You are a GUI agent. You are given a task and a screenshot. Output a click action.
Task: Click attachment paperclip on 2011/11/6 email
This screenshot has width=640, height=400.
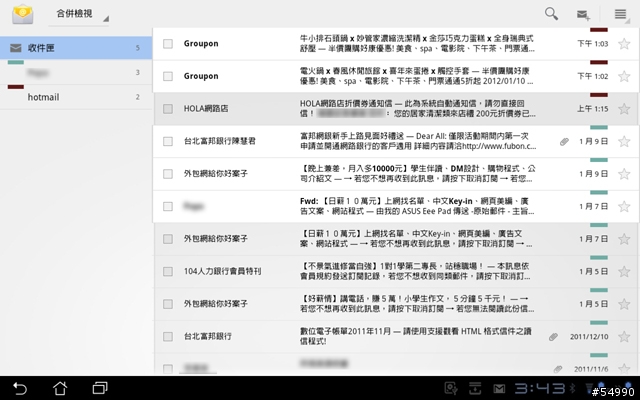click(558, 369)
